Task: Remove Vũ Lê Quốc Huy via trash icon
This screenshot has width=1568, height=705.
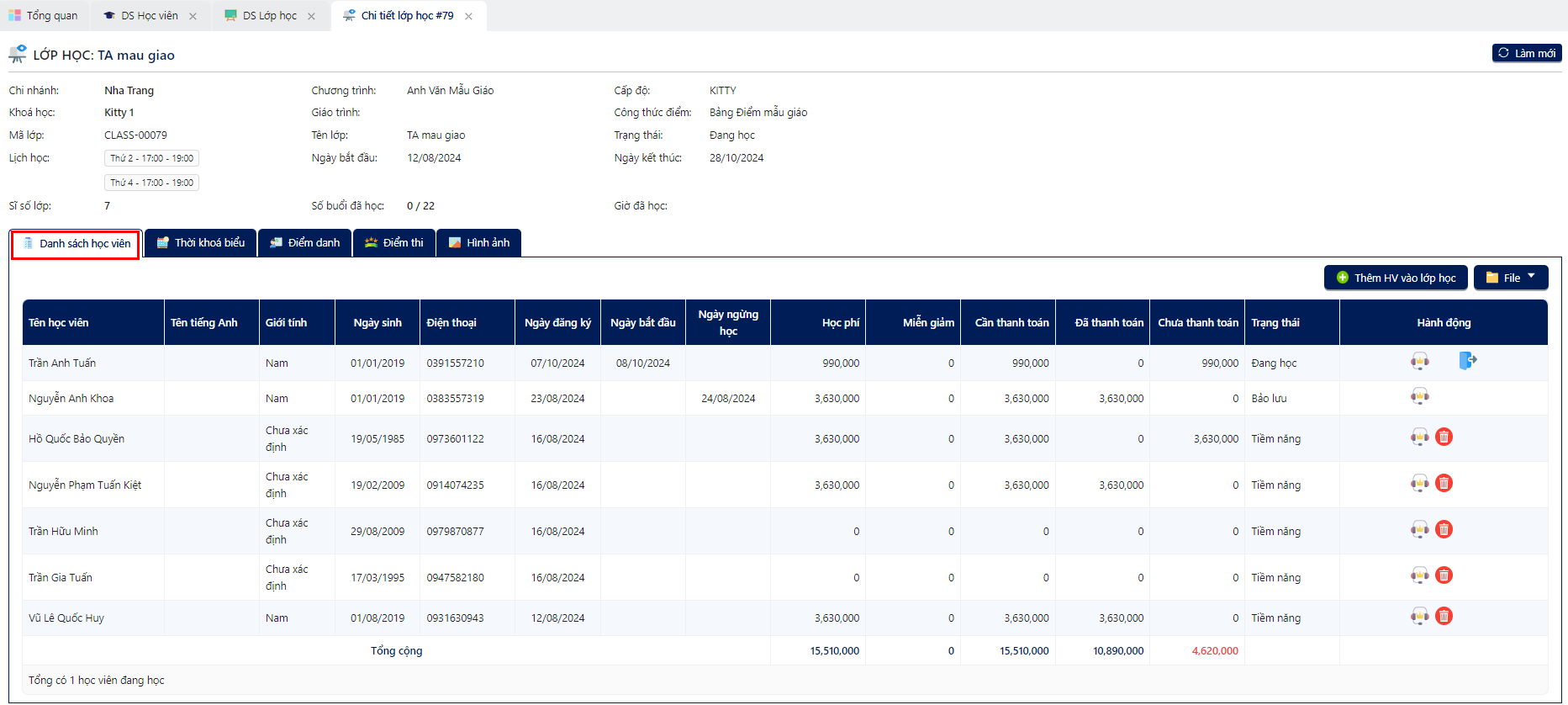Action: (x=1444, y=616)
